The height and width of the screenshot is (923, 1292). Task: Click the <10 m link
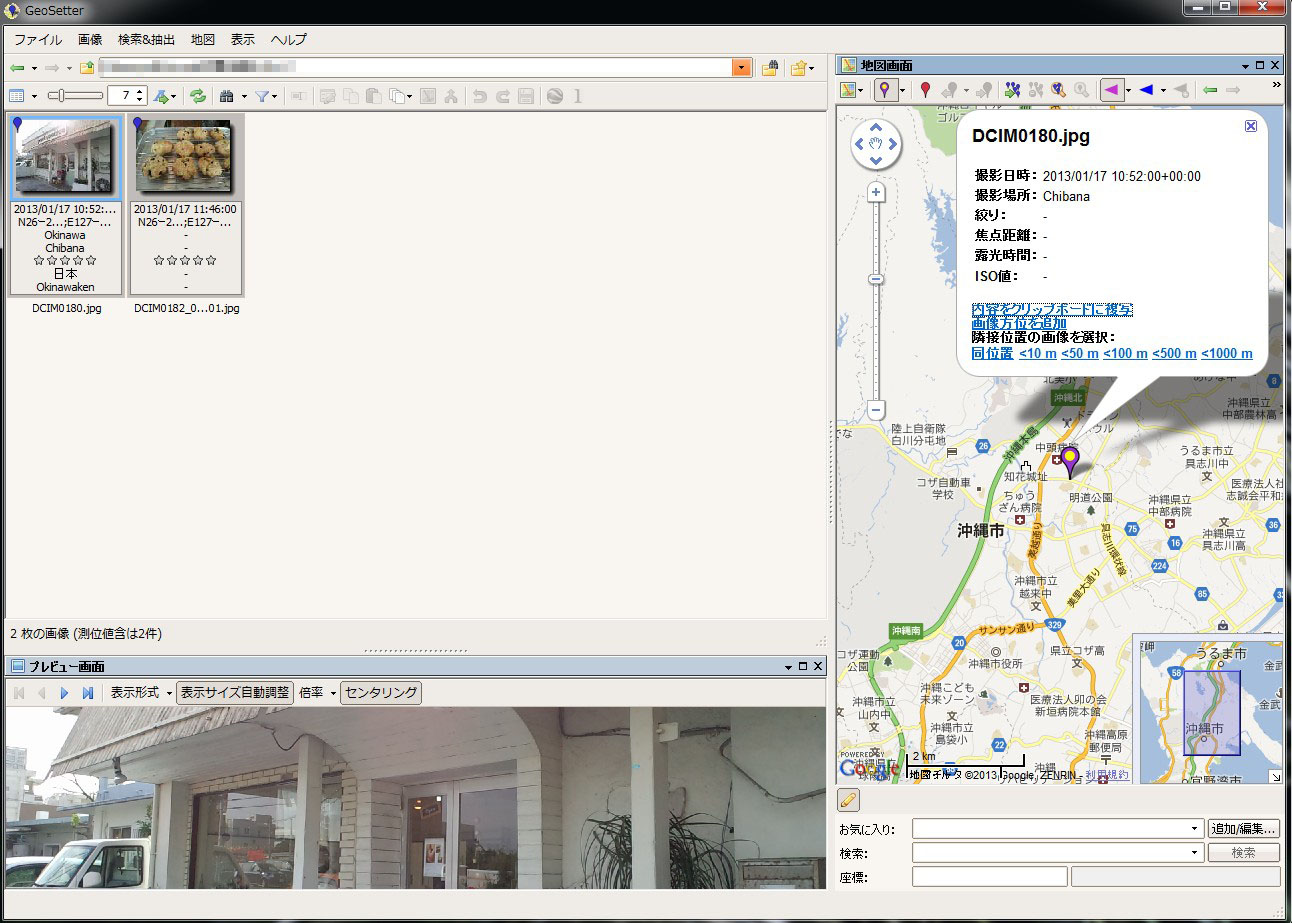tap(1038, 353)
